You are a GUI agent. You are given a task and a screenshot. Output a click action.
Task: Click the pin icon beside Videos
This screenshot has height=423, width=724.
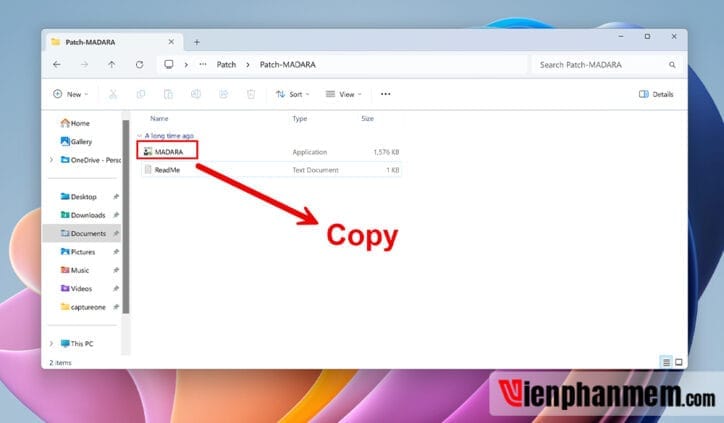click(x=116, y=289)
